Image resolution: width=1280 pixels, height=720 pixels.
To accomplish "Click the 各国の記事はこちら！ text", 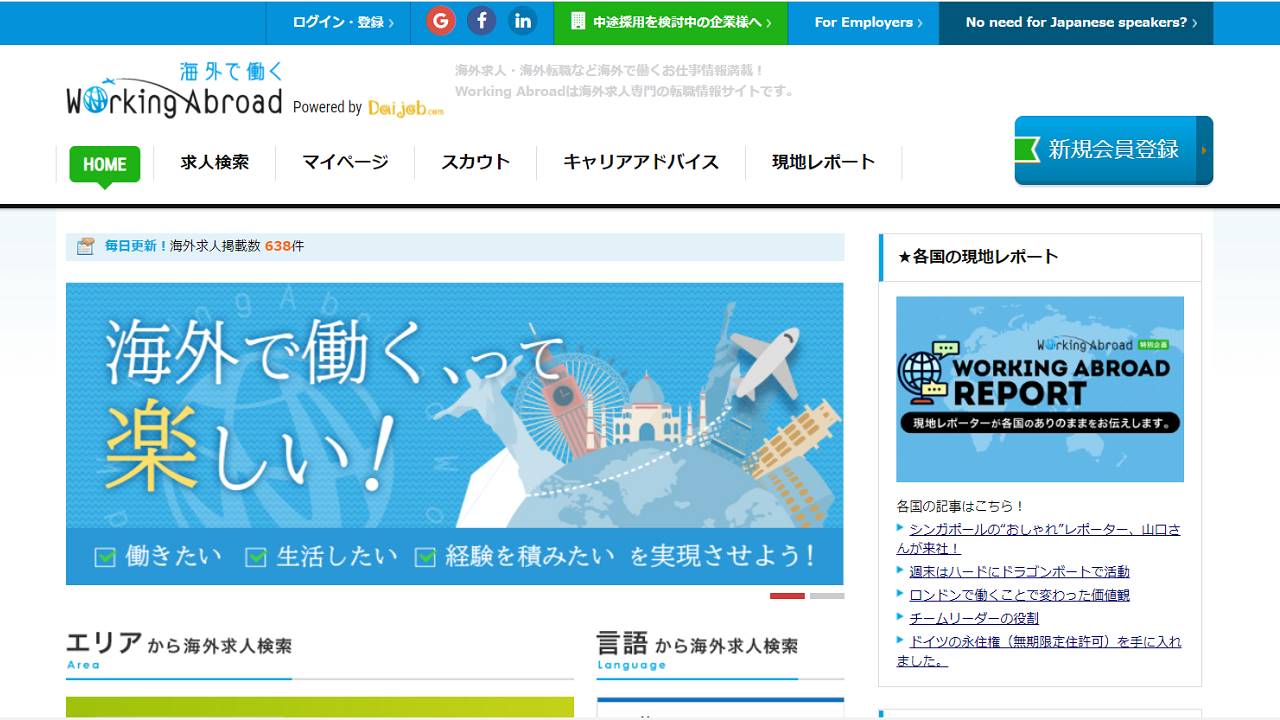I will click(x=960, y=506).
